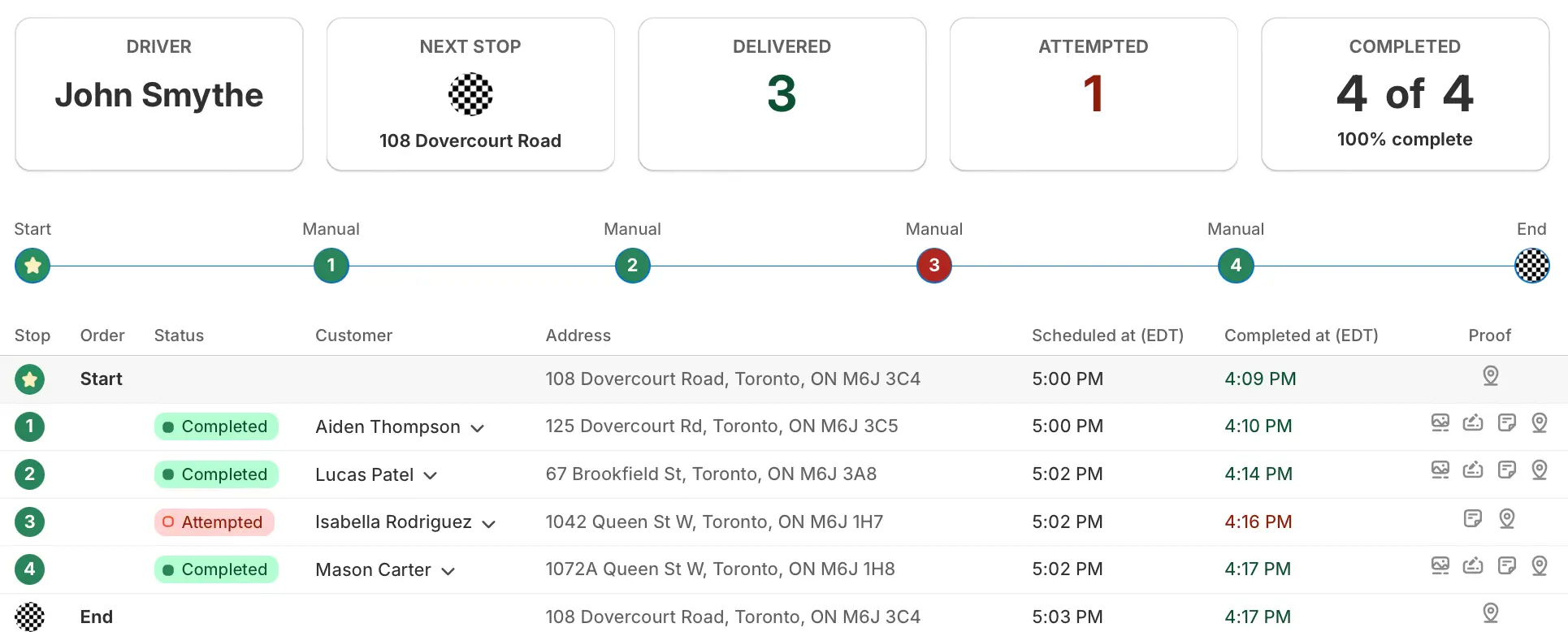View signature proof for Lucas Patel's delivery
Viewport: 1568px width, 632px height.
(x=1473, y=470)
